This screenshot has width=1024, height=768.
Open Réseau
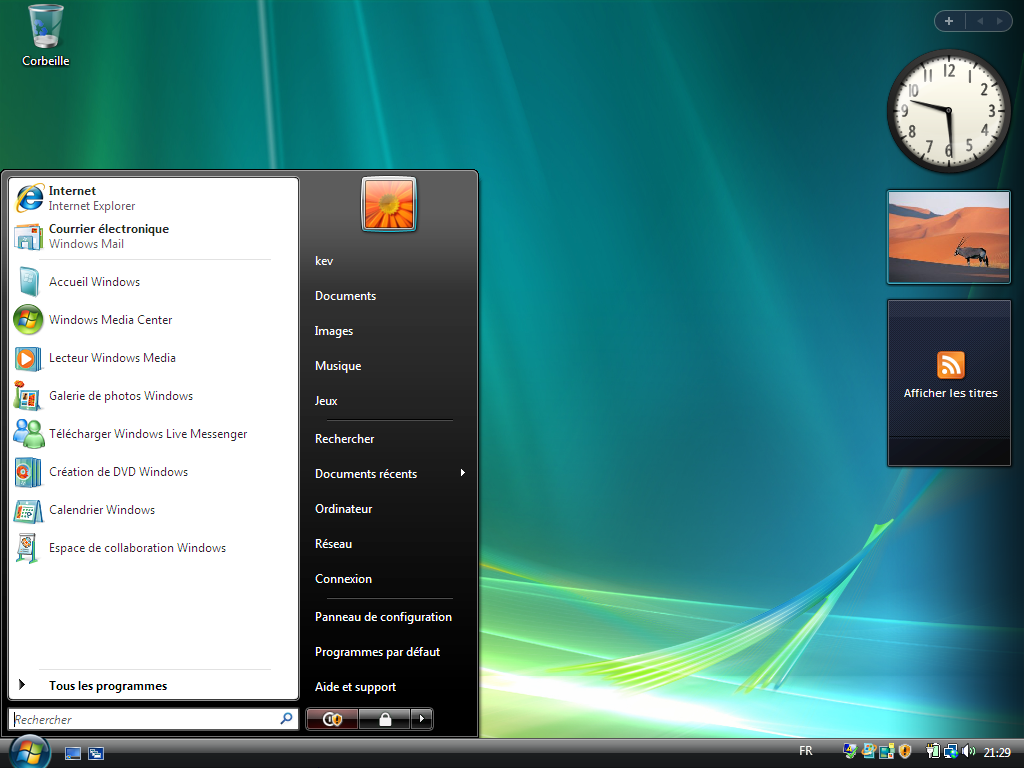[x=333, y=543]
